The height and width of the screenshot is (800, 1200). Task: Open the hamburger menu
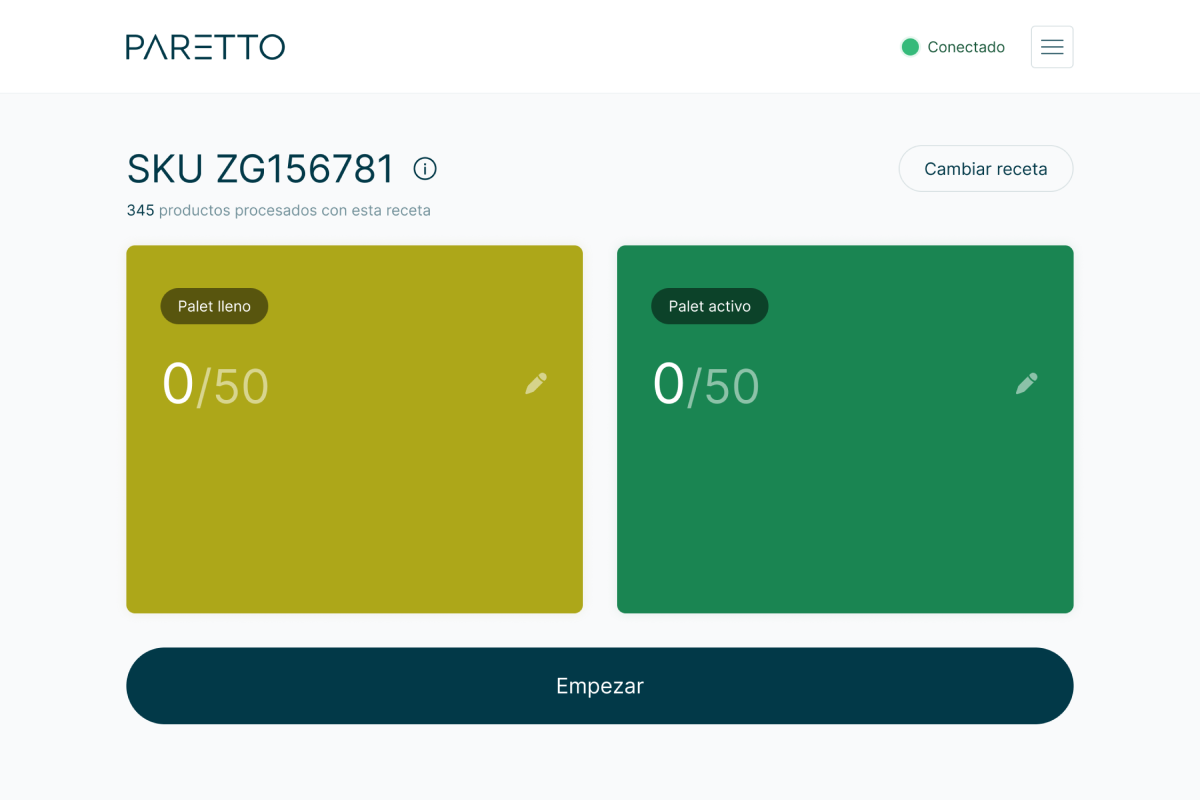[1052, 47]
